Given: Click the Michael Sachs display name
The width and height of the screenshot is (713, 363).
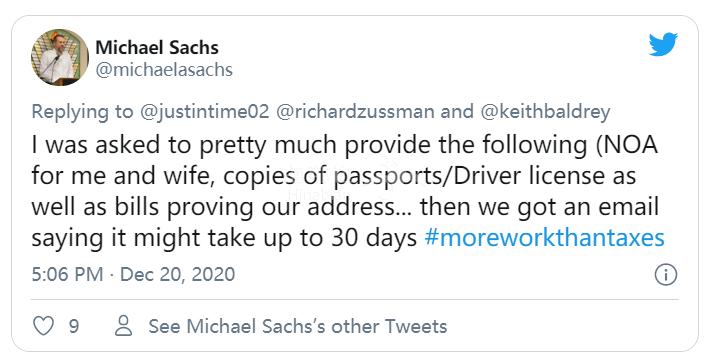Looking at the screenshot, I should pyautogui.click(x=157, y=47).
